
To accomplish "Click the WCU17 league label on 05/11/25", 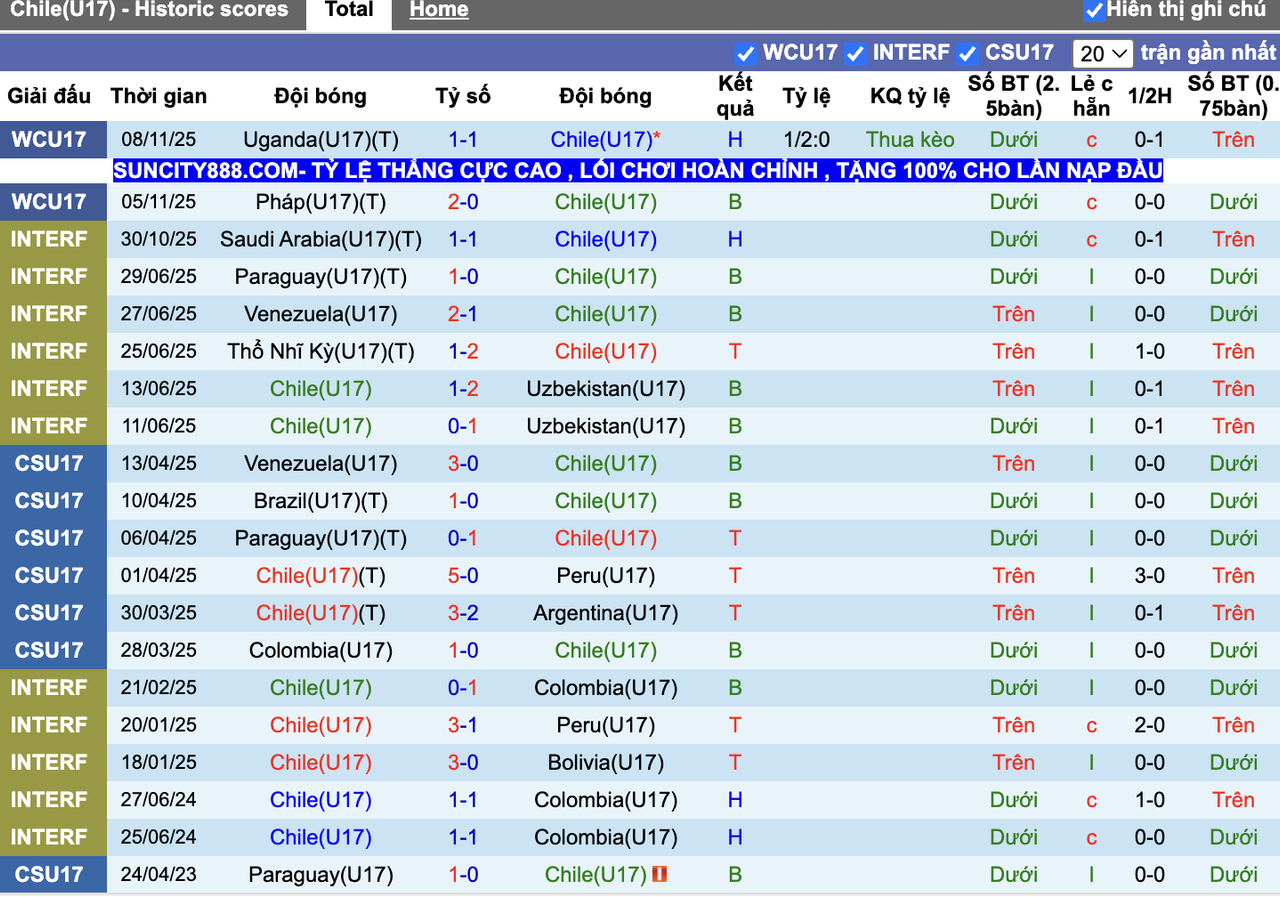I will [49, 202].
